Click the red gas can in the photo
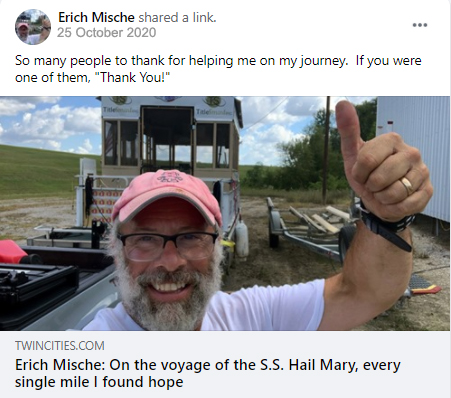 [x=13, y=252]
